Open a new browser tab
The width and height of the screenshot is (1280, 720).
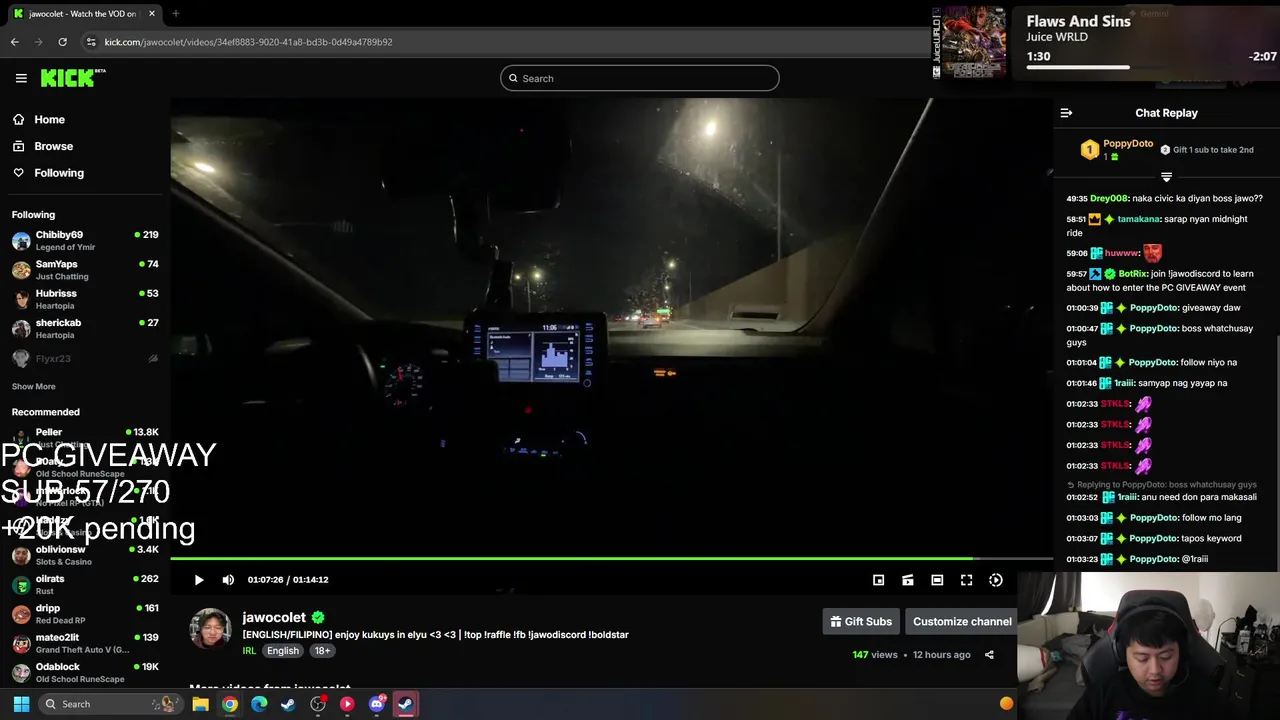175,14
